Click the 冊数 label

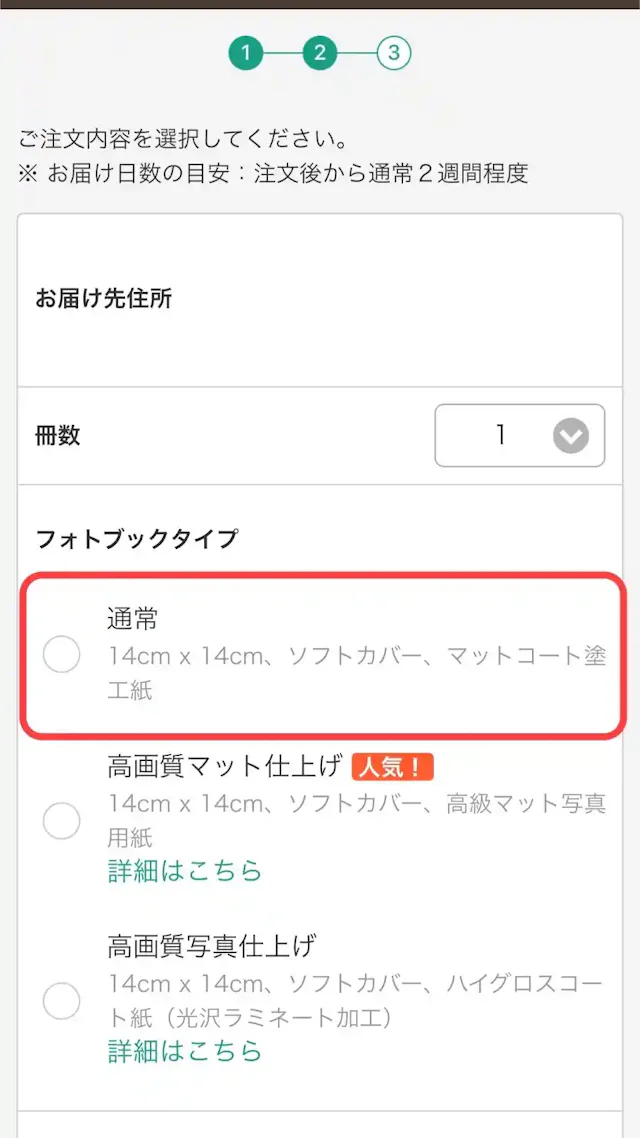tap(58, 435)
